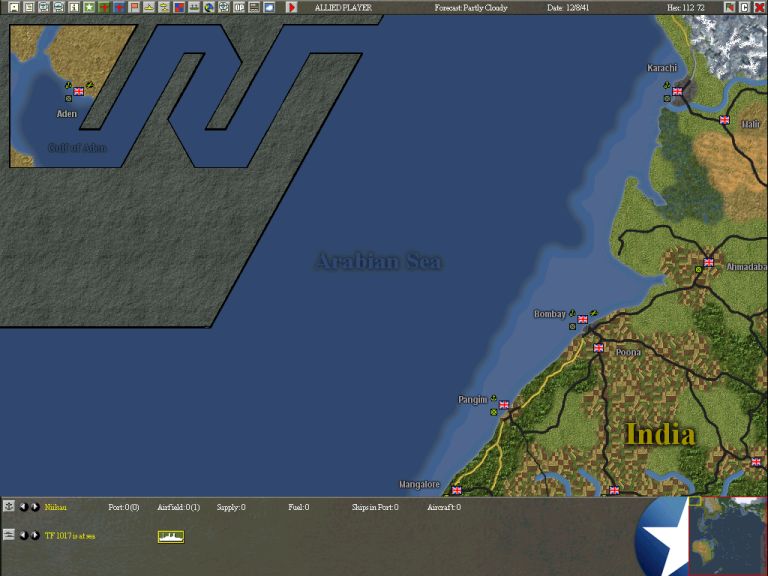Click the 'Date: 12/8/41' text
Viewport: 768px width, 576px height.
[568, 8]
